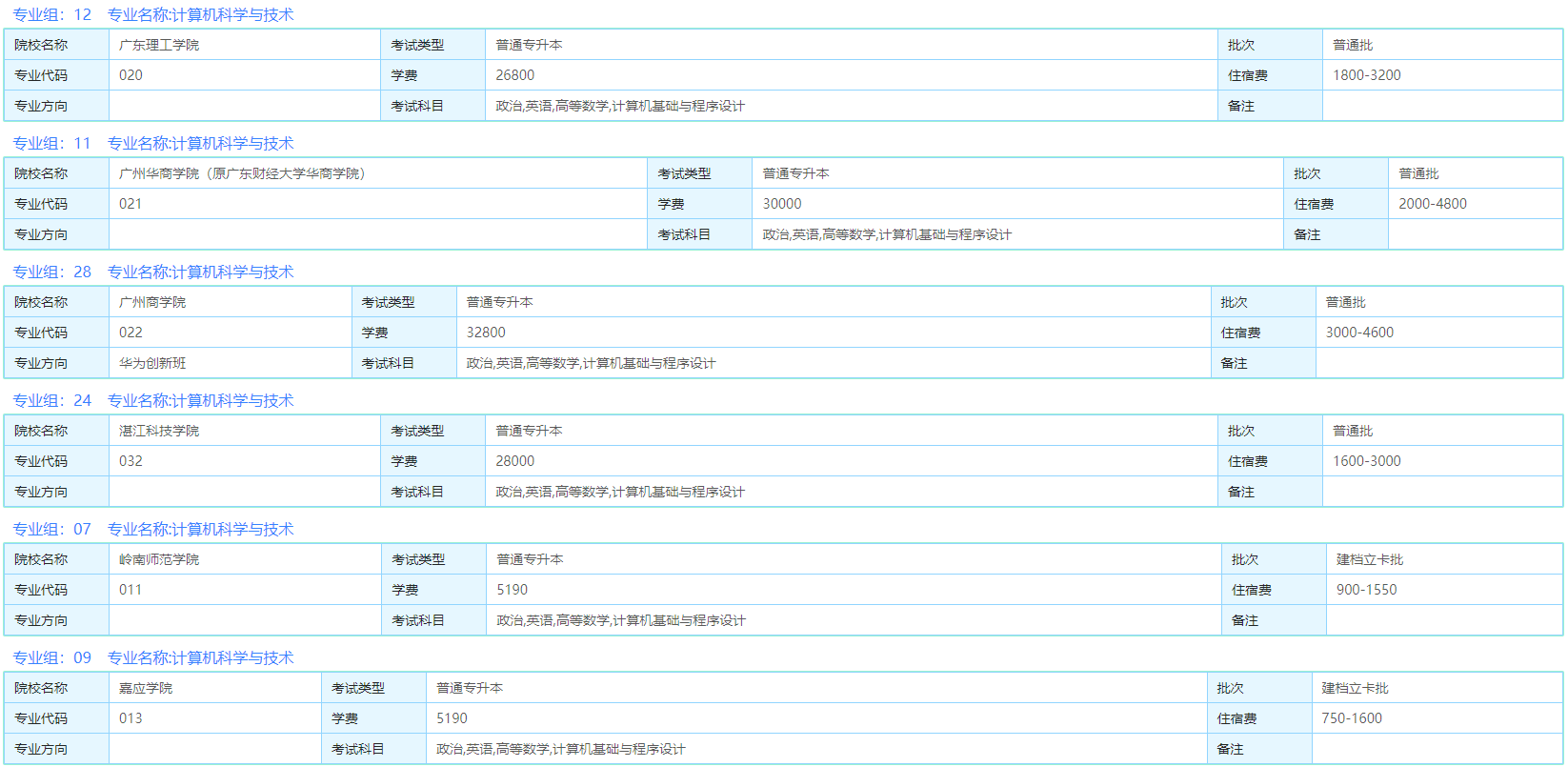Click tuition 5190 in 岭南师范学院 table
Screen dimensions: 1568x767
(x=513, y=590)
